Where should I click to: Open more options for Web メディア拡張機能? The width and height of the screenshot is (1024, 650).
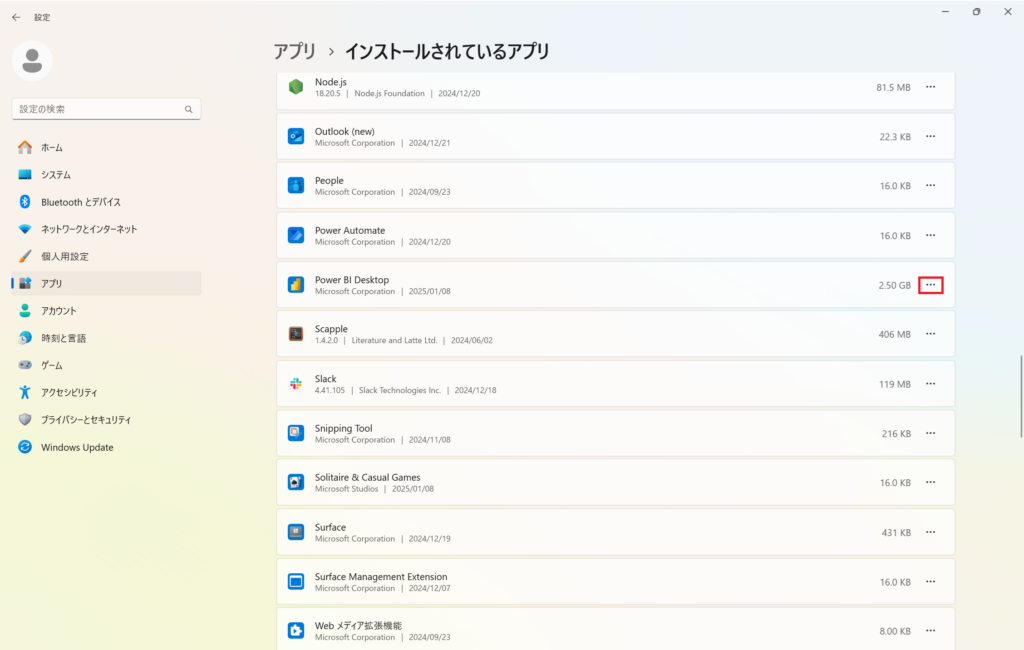[x=931, y=630]
